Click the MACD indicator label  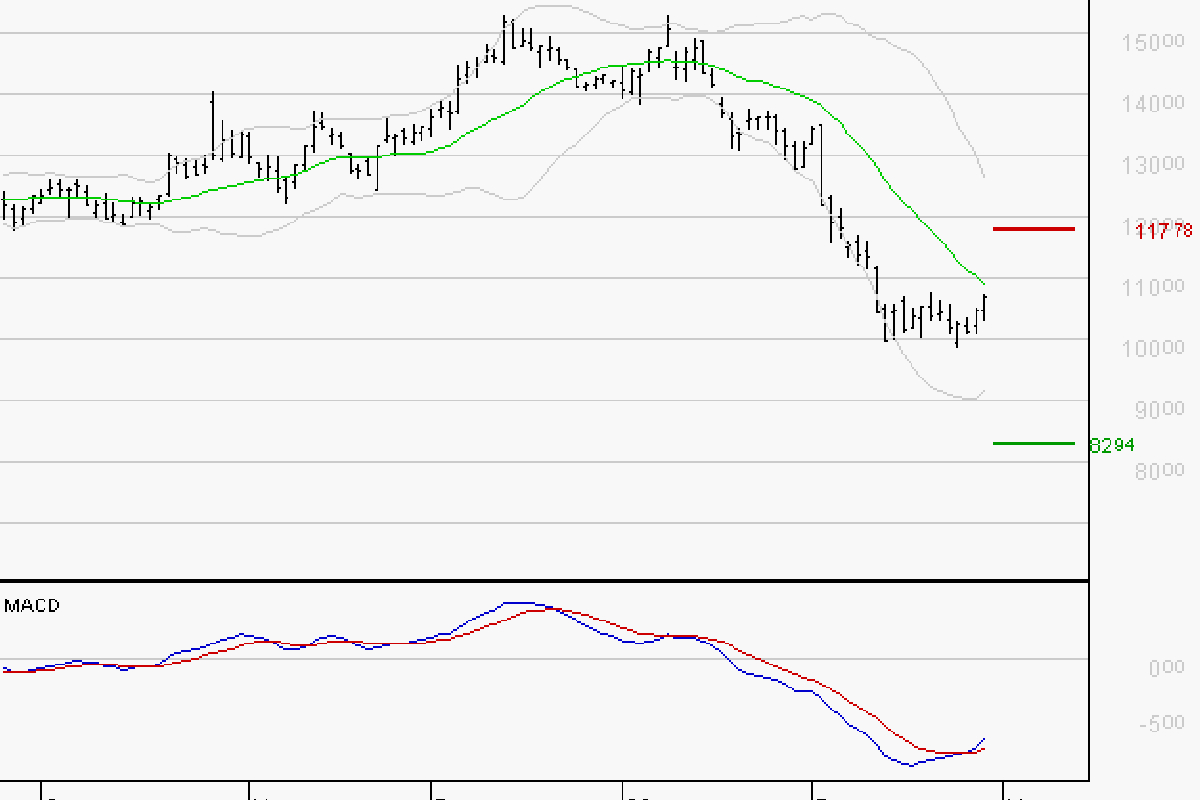[x=32, y=605]
